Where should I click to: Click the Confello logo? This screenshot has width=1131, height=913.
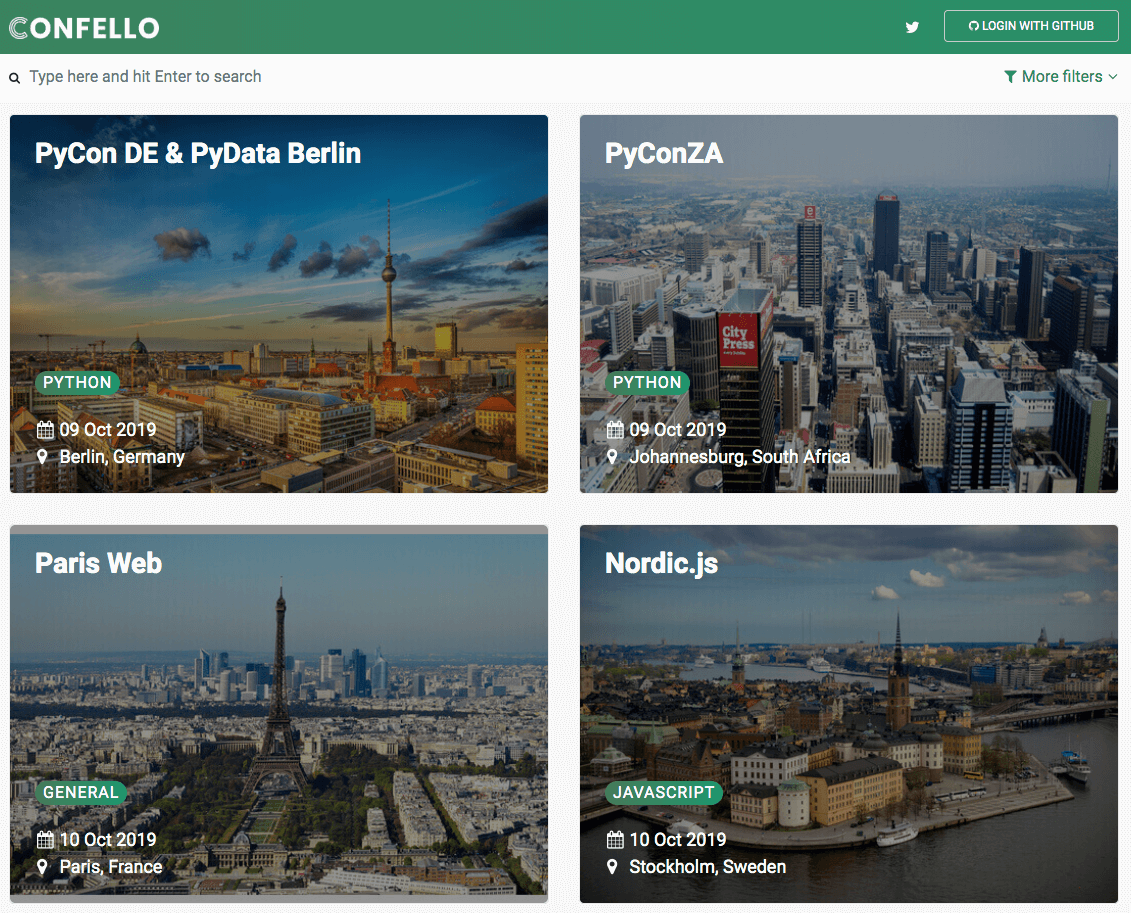coord(84,27)
